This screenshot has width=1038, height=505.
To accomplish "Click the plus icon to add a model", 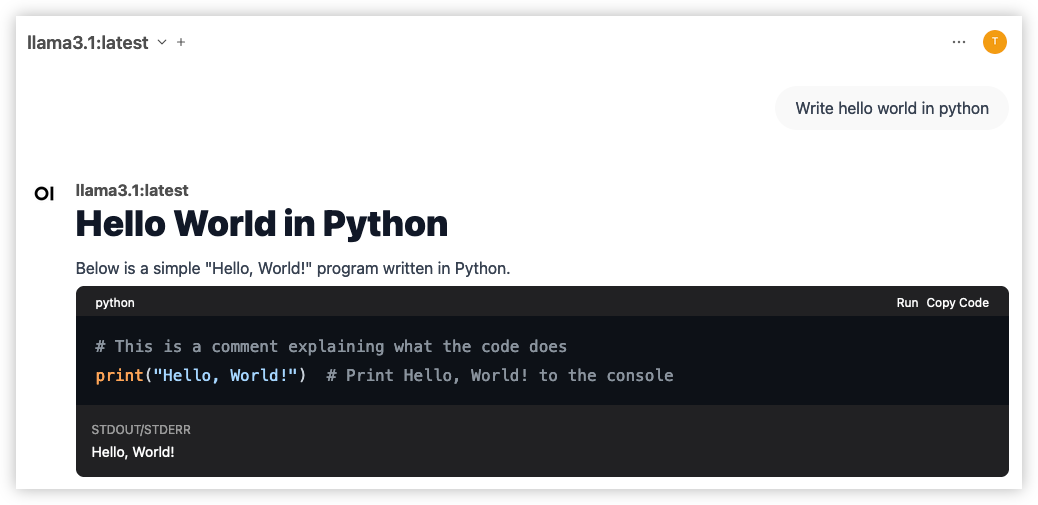I will click(x=181, y=42).
